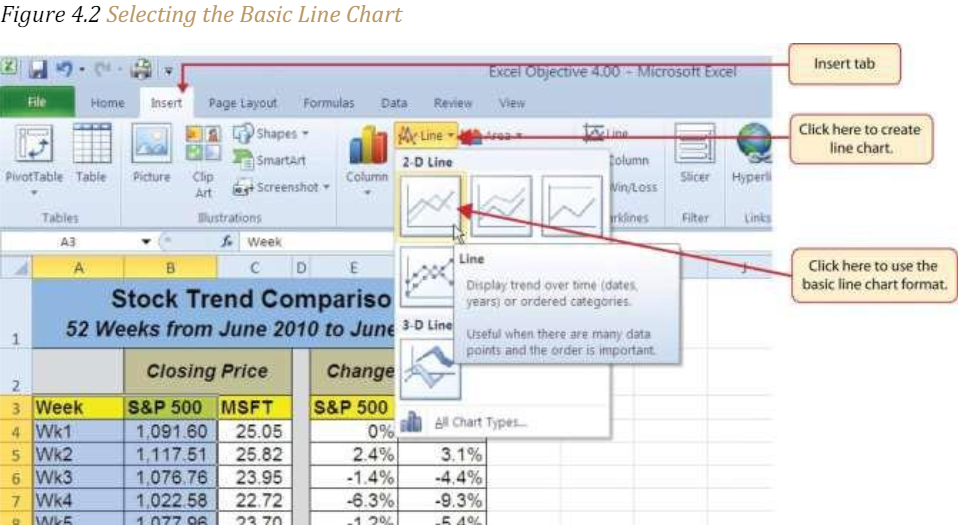
Task: Click the Excel application icon
Action: pos(9,66)
